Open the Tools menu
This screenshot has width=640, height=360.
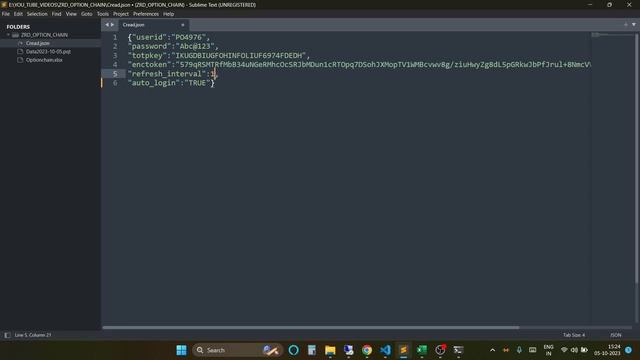pyautogui.click(x=102, y=14)
